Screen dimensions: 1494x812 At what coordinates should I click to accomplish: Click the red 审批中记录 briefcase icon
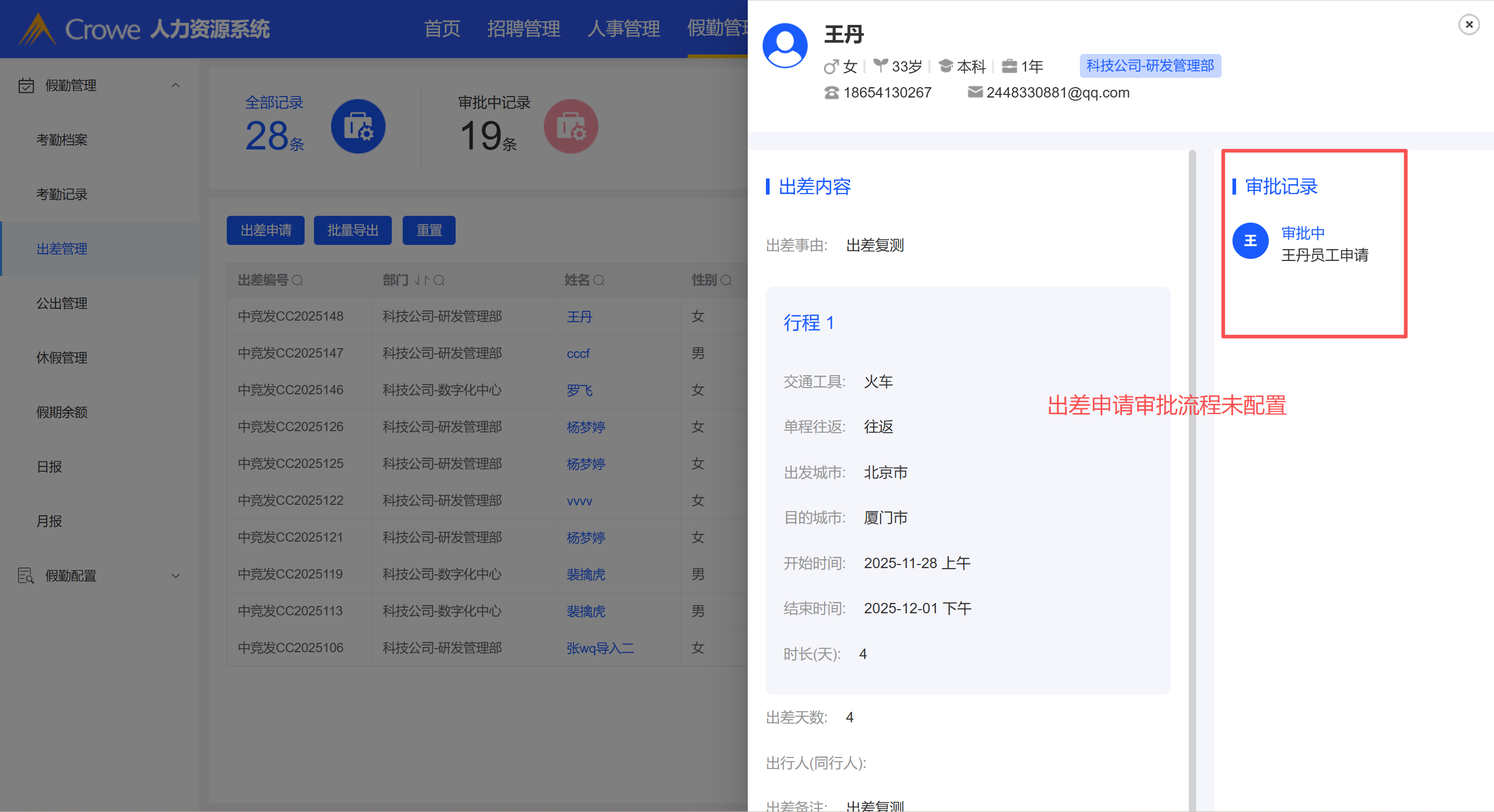[x=571, y=127]
